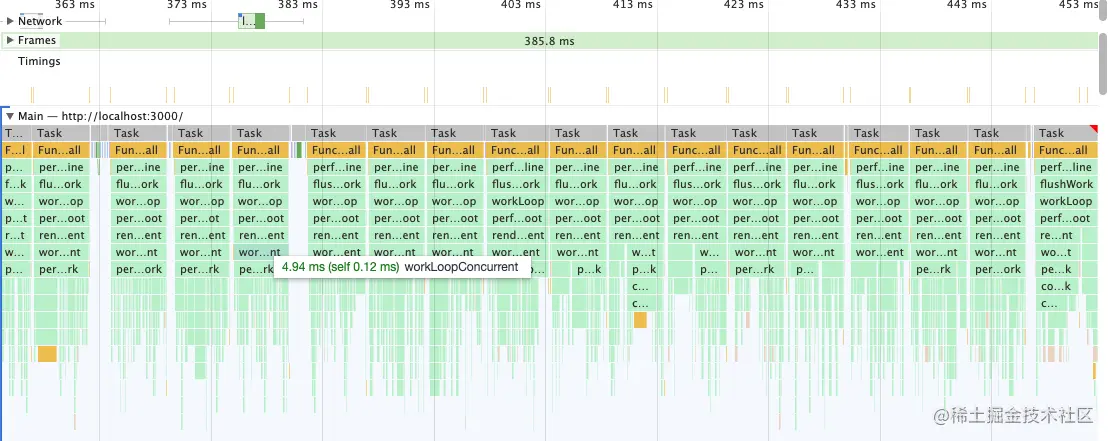
Task: Select workLoop block above rend...ent column
Action: [517, 201]
